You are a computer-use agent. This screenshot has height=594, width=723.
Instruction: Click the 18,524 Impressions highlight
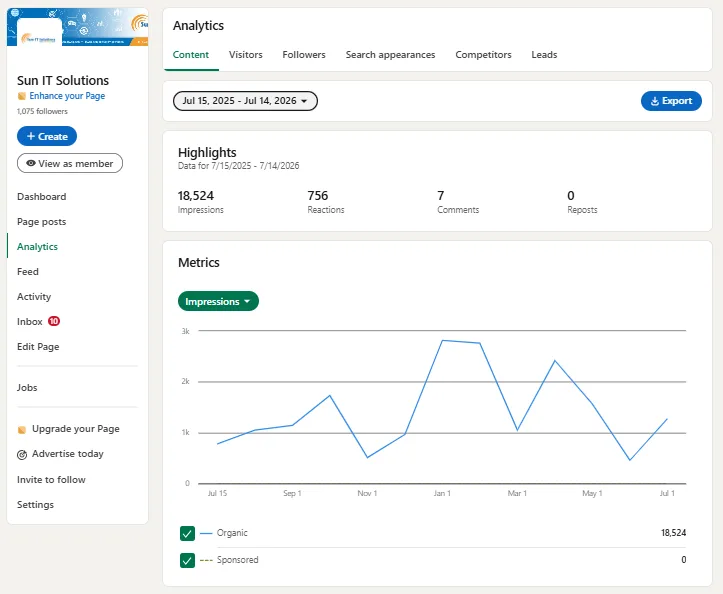click(201, 202)
